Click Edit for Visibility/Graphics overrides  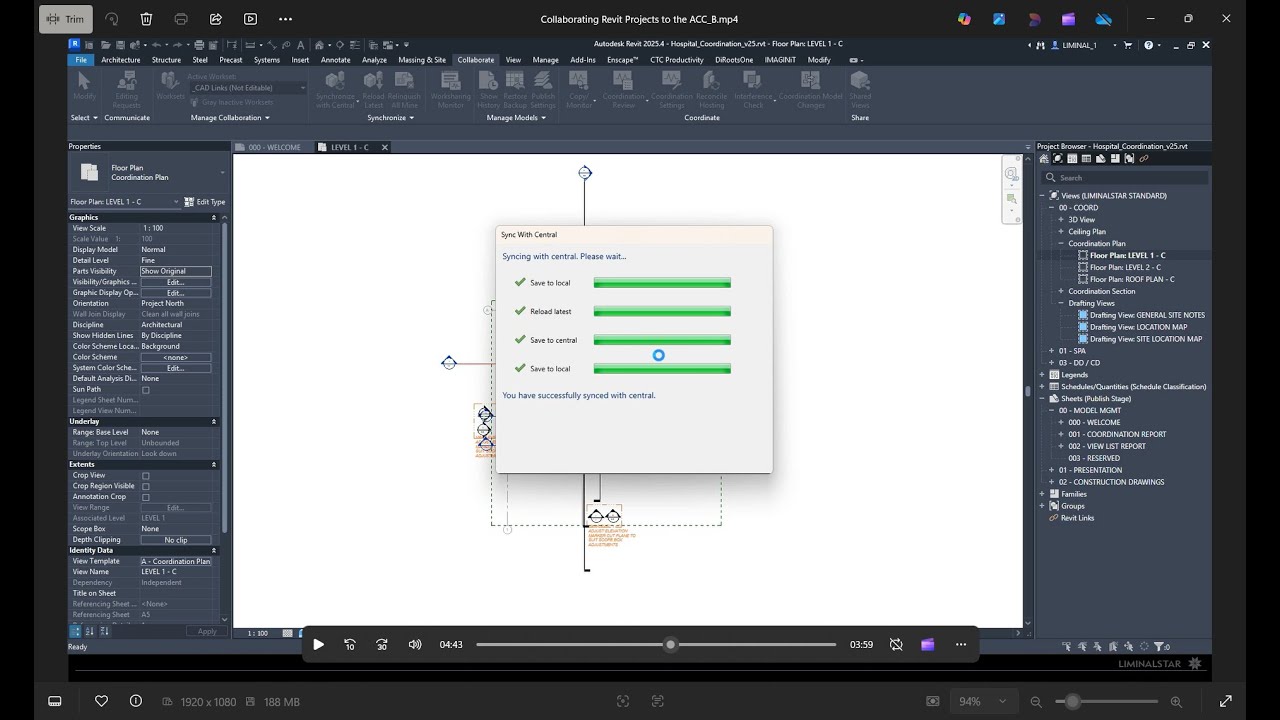(x=176, y=282)
